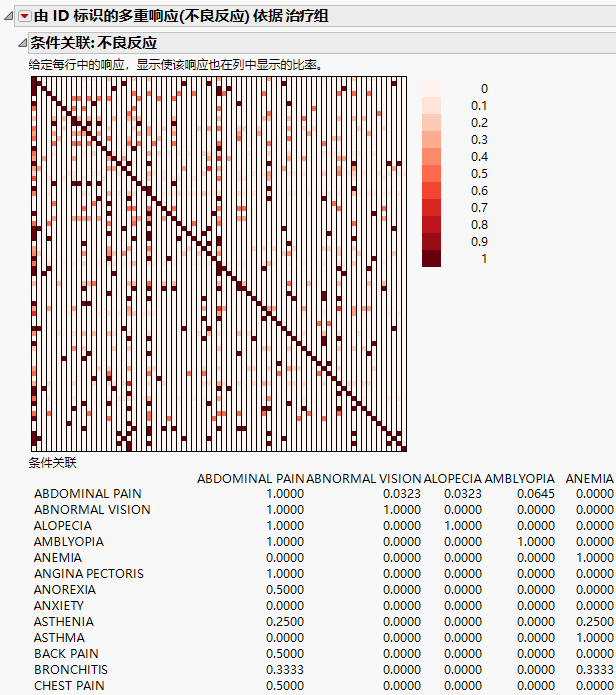Image resolution: width=616 pixels, height=695 pixels.
Task: Collapse the top report outline triangle
Action: click(8, 16)
